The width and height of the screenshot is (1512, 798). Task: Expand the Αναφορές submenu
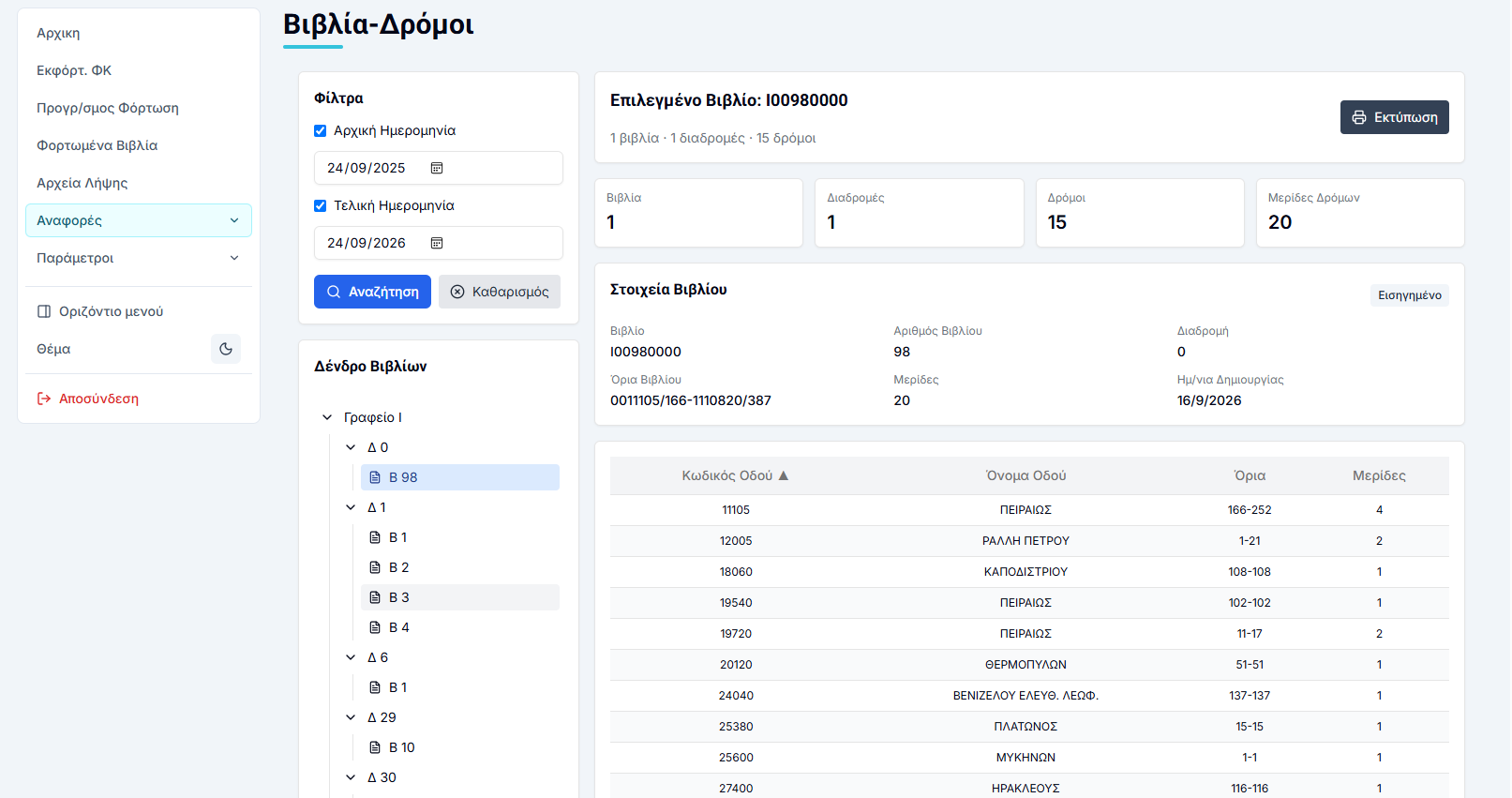[x=139, y=220]
